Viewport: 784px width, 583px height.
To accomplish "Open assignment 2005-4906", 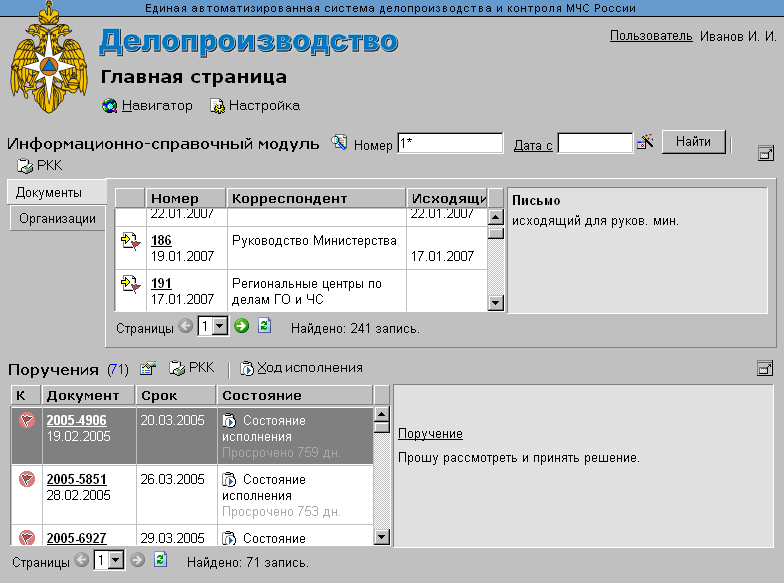I will pos(76,420).
